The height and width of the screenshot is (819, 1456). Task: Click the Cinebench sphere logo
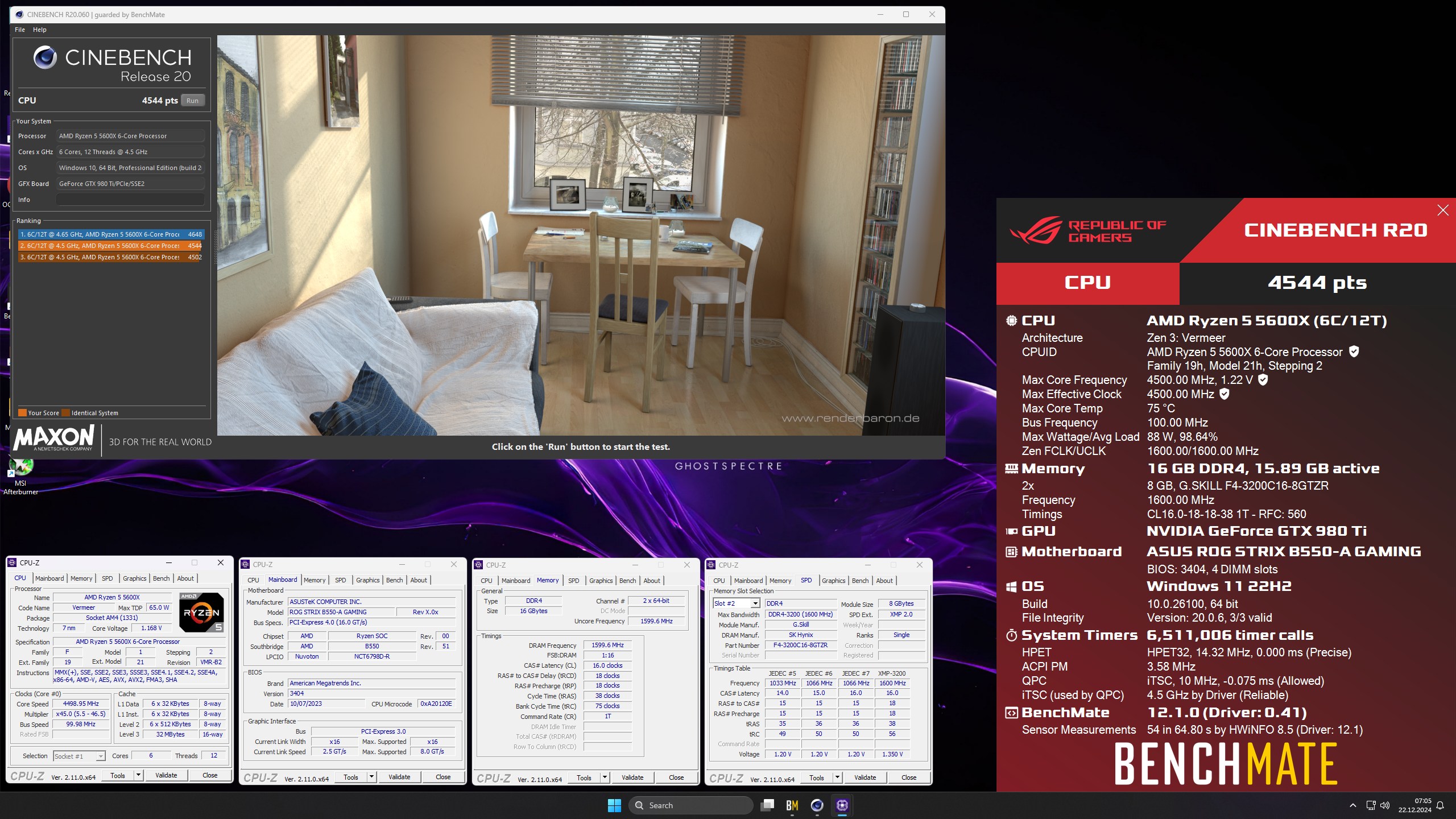tap(45, 57)
